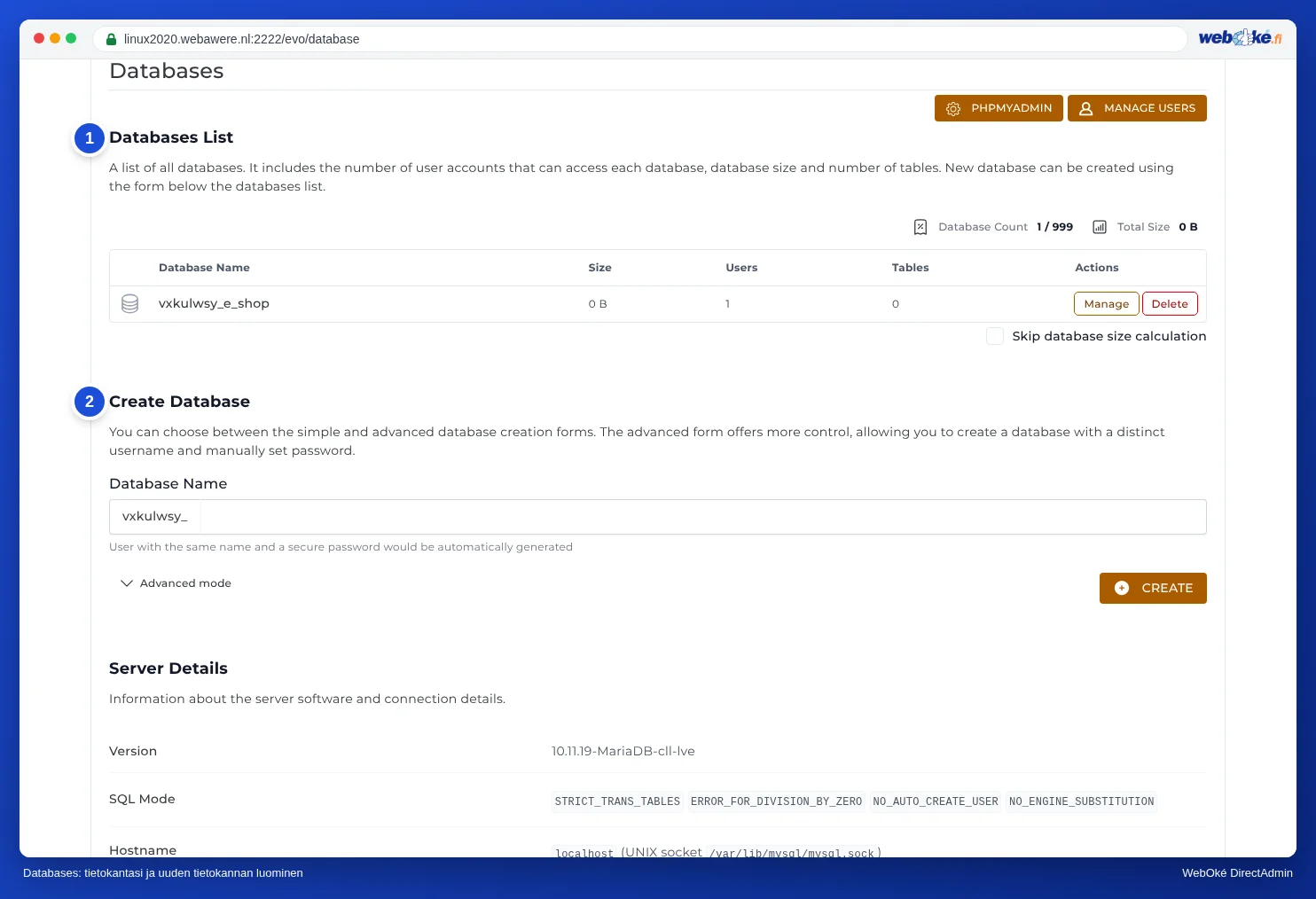Viewport: 1316px width, 899px height.
Task: Expand the Advanced mode section
Action: (176, 583)
